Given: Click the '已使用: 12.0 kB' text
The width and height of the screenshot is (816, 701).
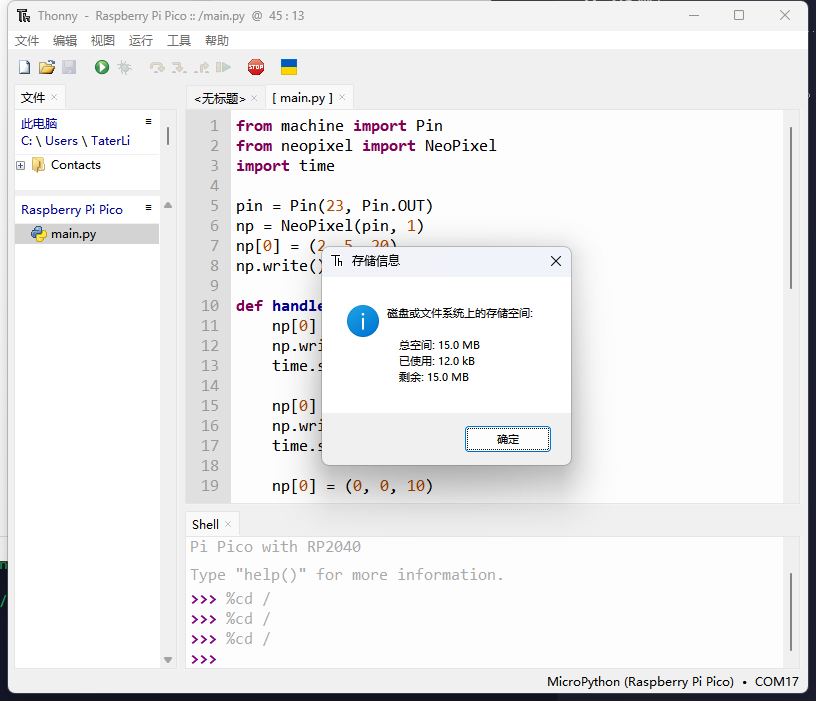Looking at the screenshot, I should click(437, 361).
